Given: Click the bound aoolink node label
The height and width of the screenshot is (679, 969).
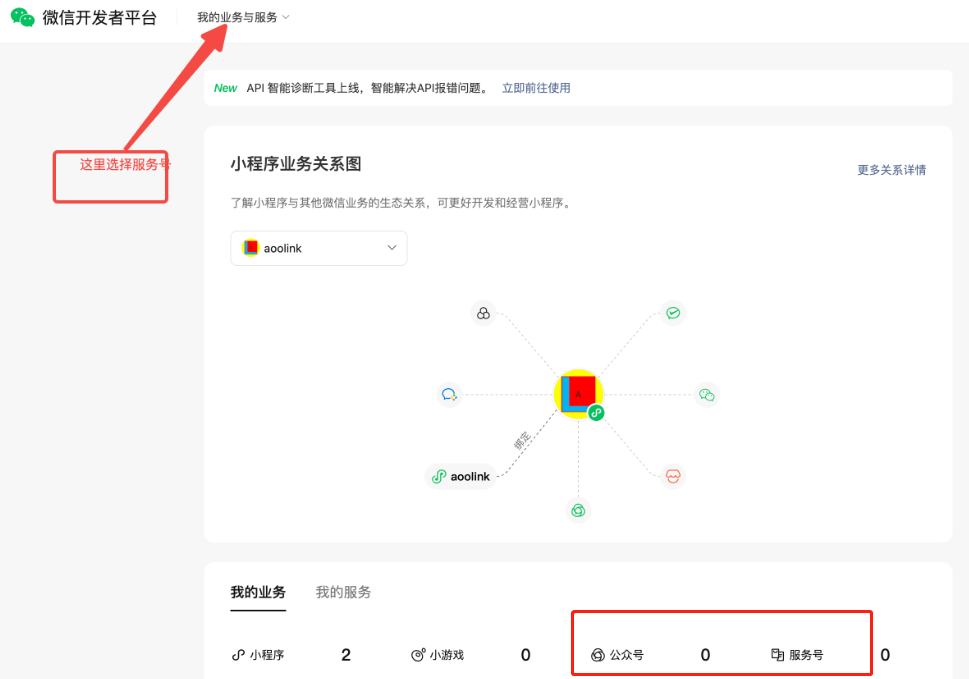Looking at the screenshot, I should [x=460, y=476].
